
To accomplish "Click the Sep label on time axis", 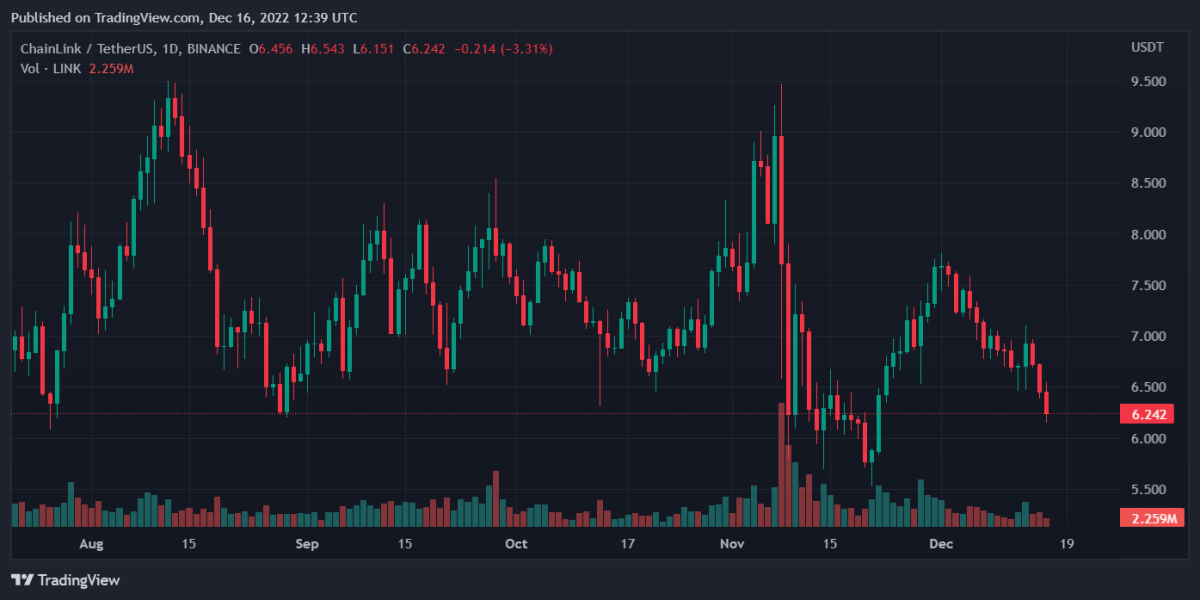I will 307,545.
